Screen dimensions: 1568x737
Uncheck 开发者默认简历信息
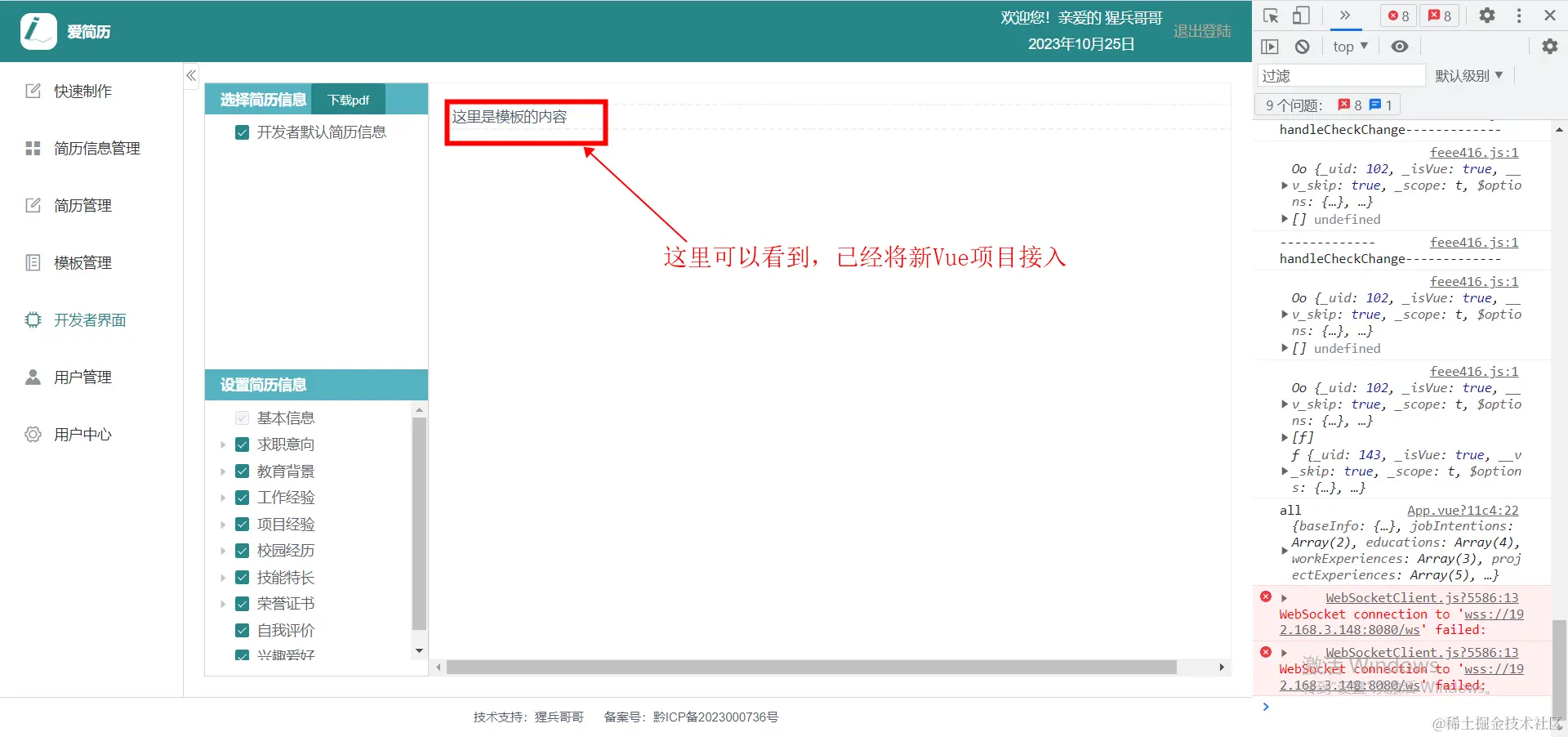[242, 132]
